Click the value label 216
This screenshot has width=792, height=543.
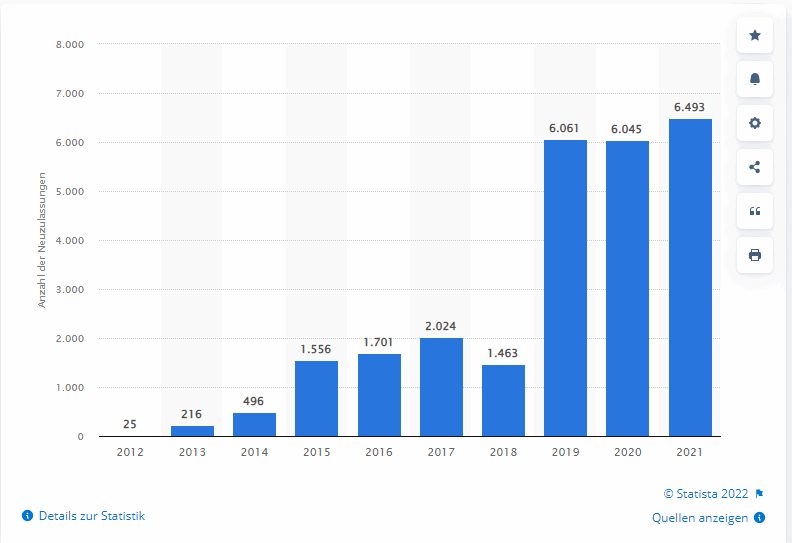[191, 414]
